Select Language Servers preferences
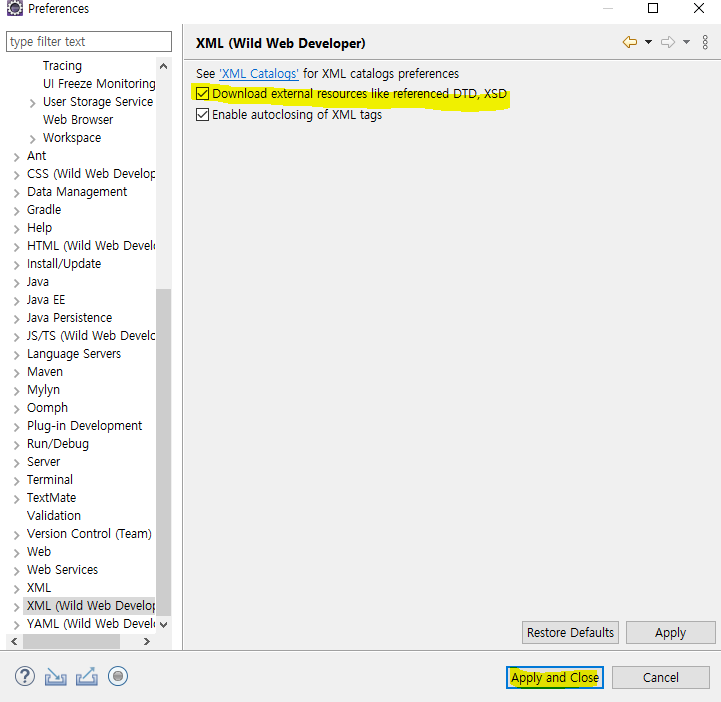 (x=74, y=354)
